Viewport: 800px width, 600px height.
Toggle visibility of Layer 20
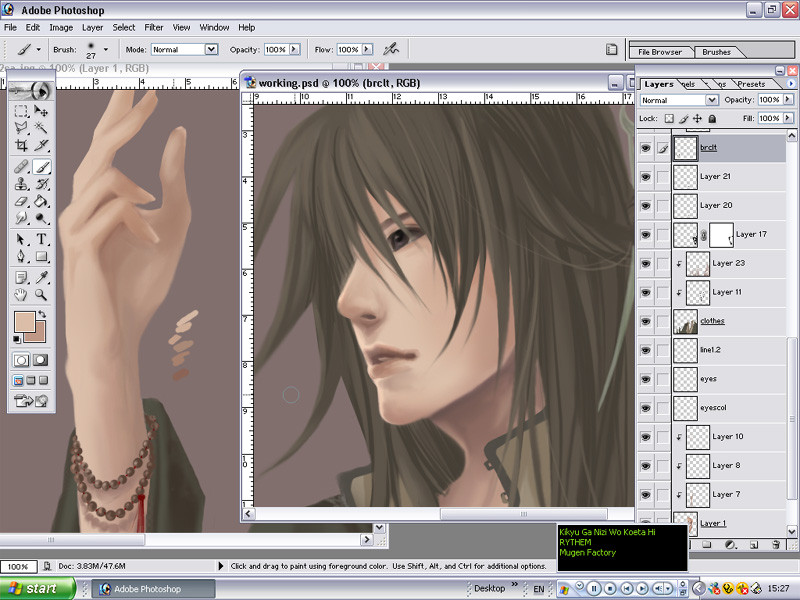(x=645, y=206)
